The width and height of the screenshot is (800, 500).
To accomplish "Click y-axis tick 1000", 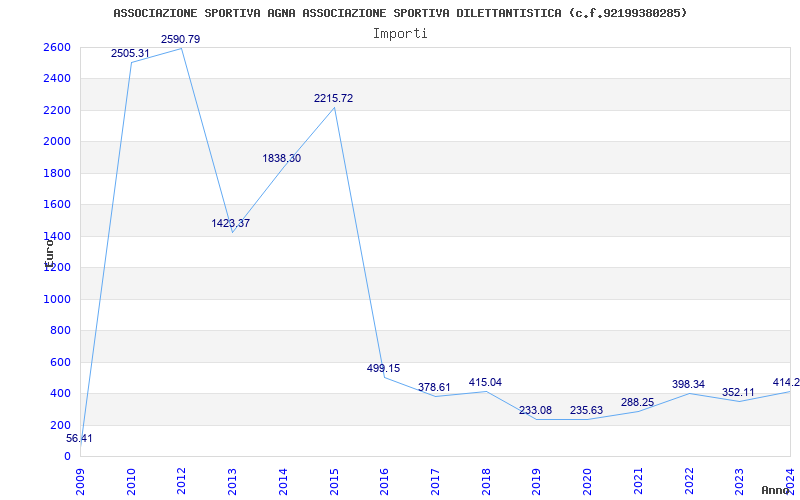I will [x=58, y=299].
